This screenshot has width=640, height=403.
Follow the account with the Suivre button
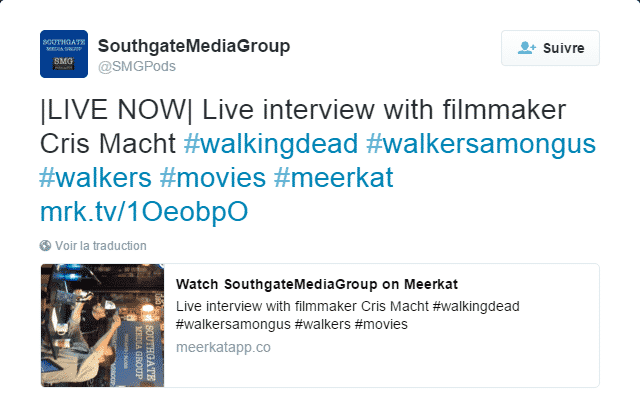[x=550, y=48]
